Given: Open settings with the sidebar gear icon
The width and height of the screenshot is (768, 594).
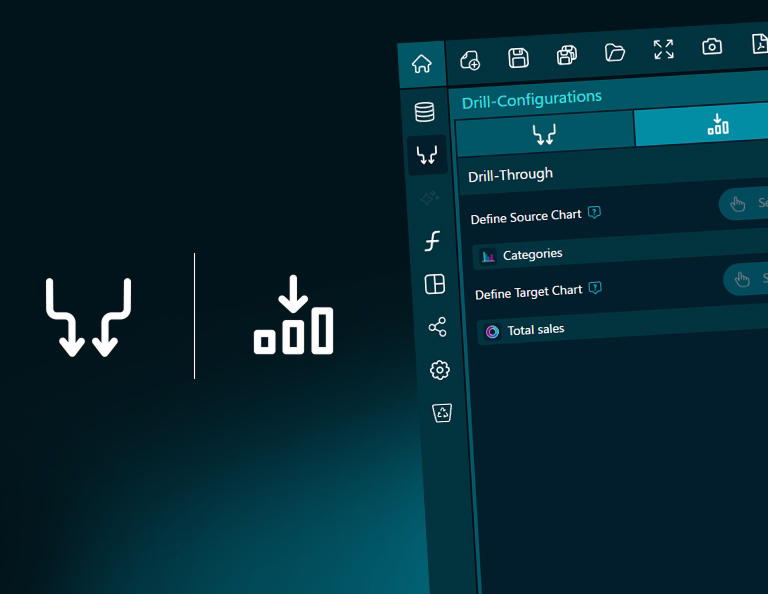Looking at the screenshot, I should [x=439, y=370].
